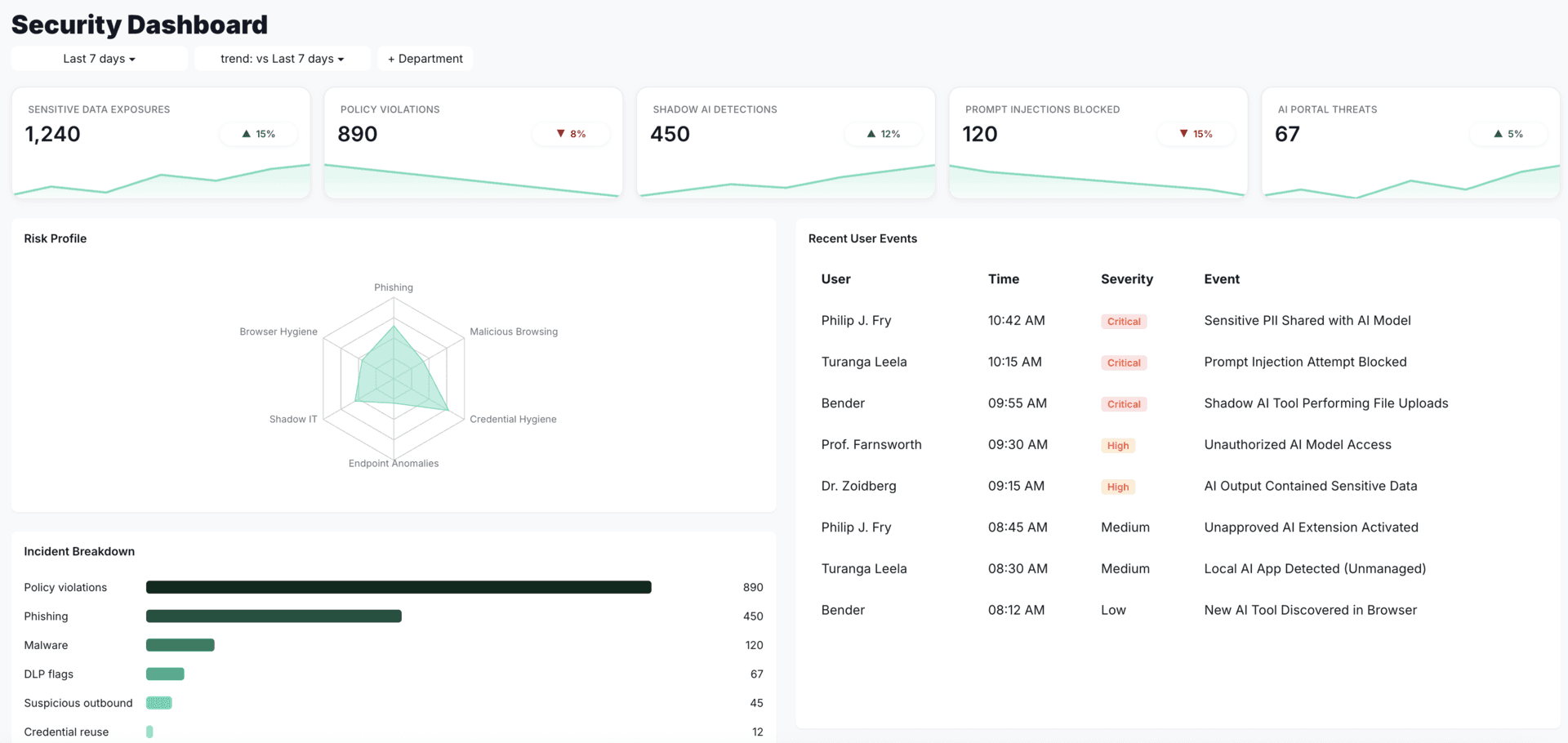Click the User column header in Recent User Events
The width and height of the screenshot is (1568, 743).
pos(835,278)
